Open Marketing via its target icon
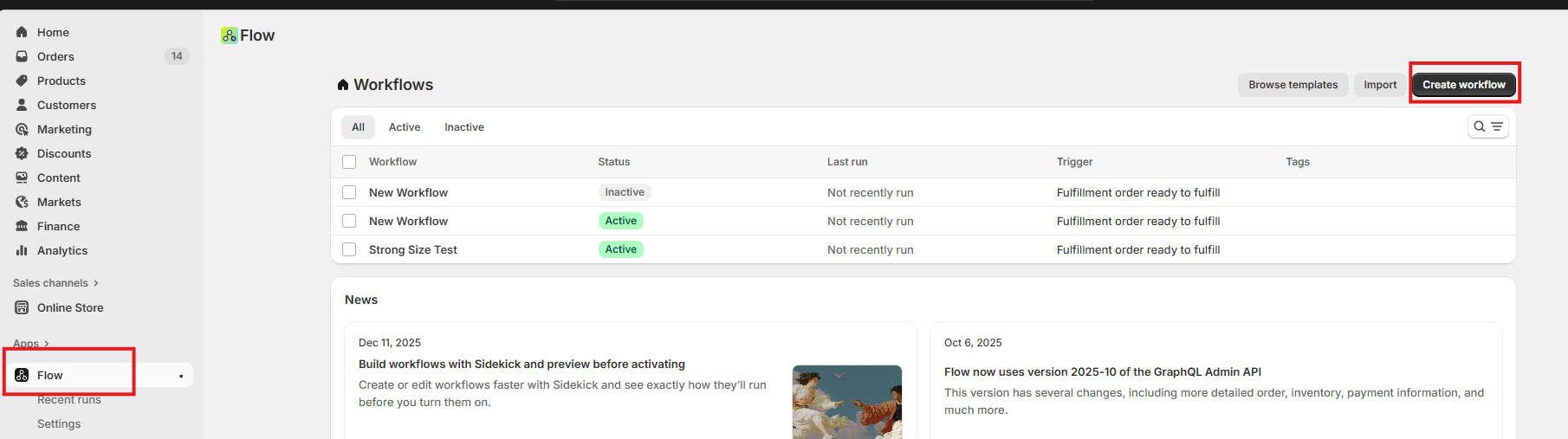This screenshot has height=439, width=1568. click(x=22, y=129)
